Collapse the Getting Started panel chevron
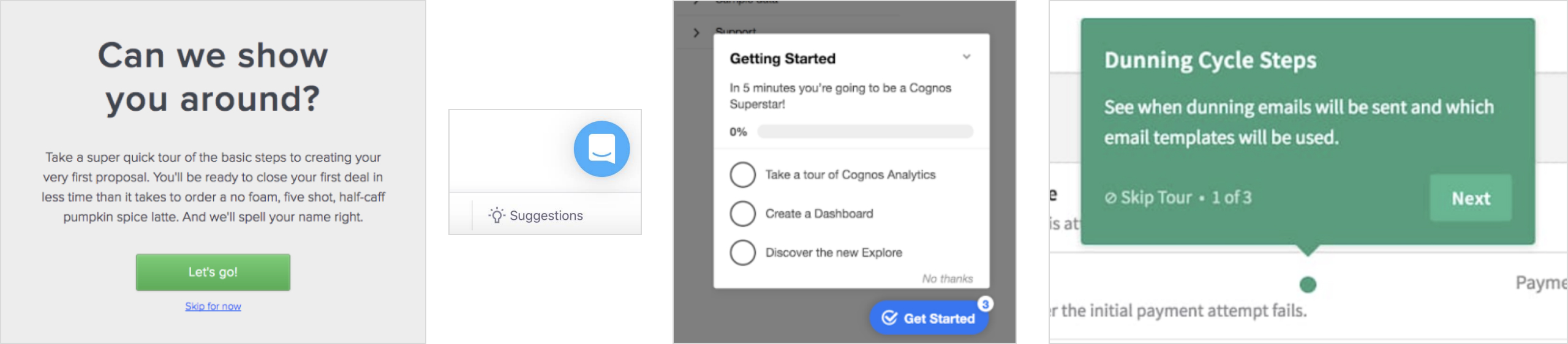 click(x=967, y=57)
